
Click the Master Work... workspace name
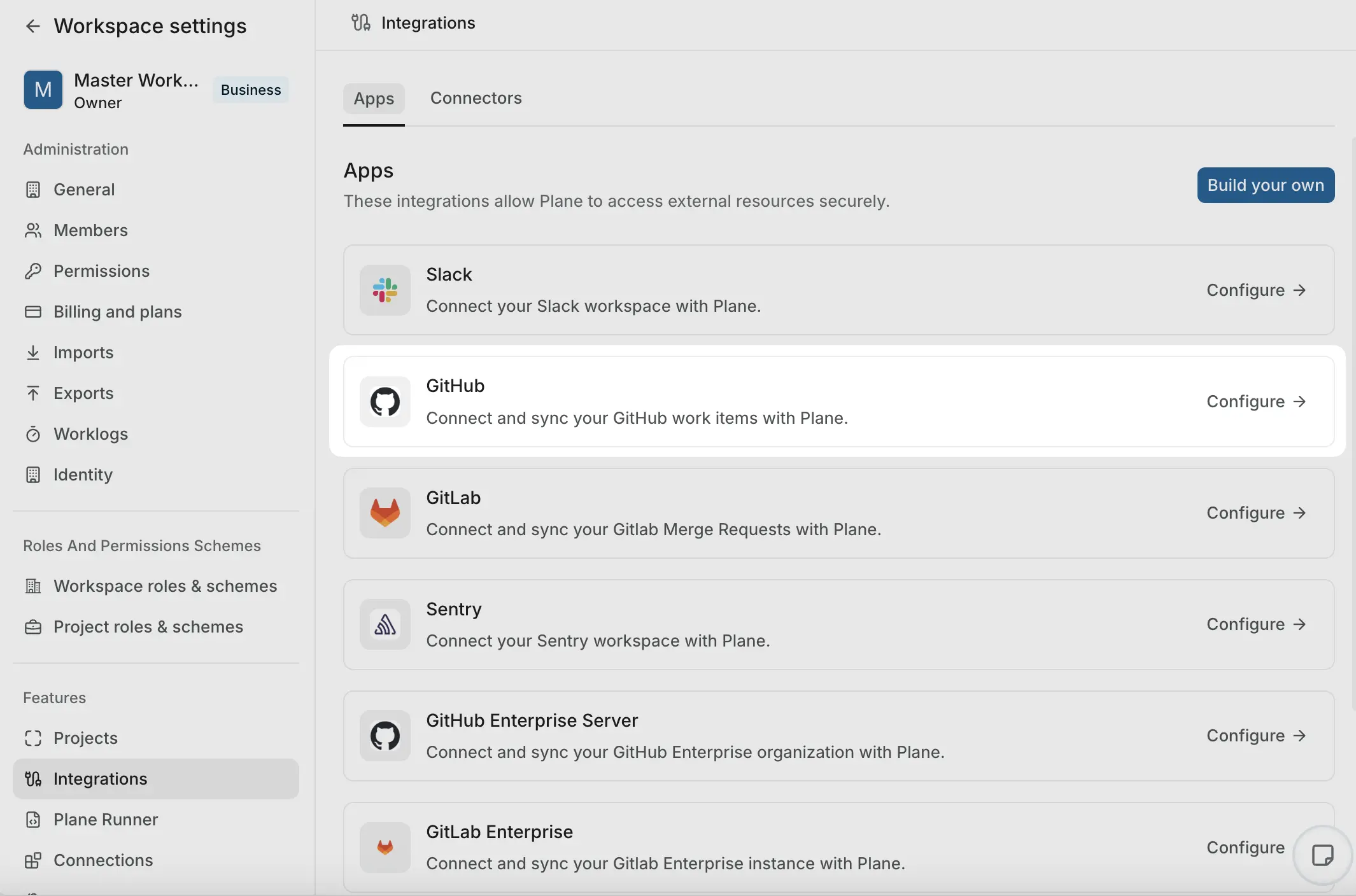coord(136,80)
